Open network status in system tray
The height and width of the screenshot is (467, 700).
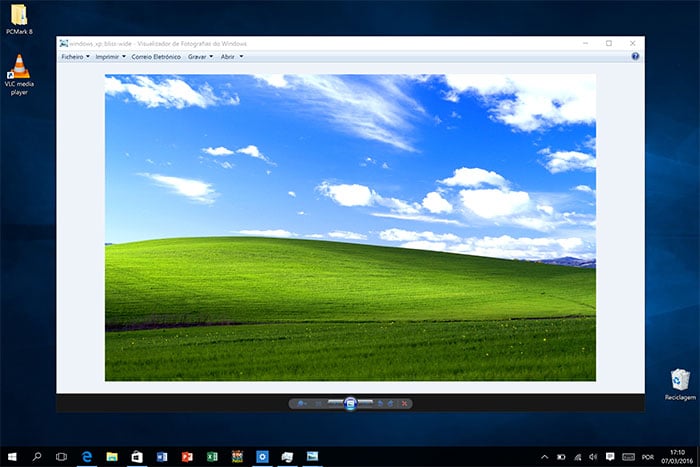[578, 457]
